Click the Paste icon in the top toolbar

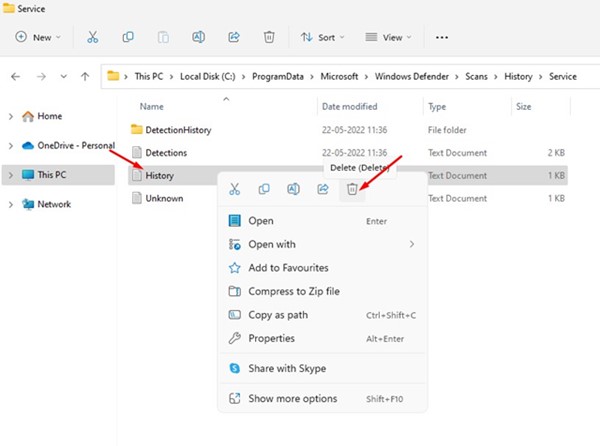point(163,37)
